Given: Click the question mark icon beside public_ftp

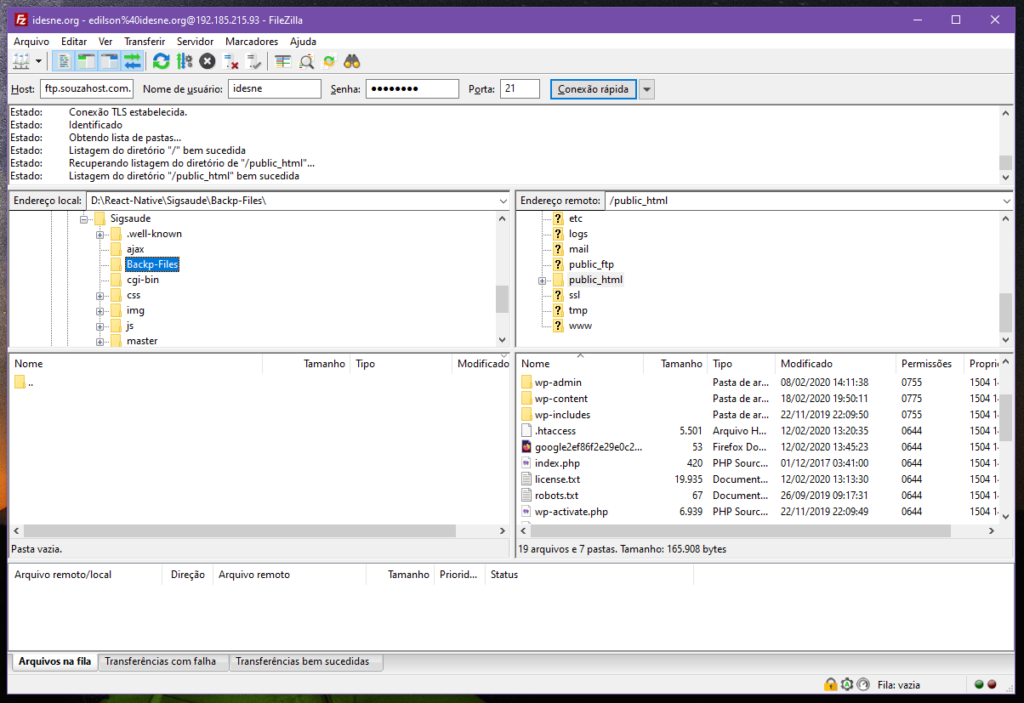Looking at the screenshot, I should pos(558,264).
